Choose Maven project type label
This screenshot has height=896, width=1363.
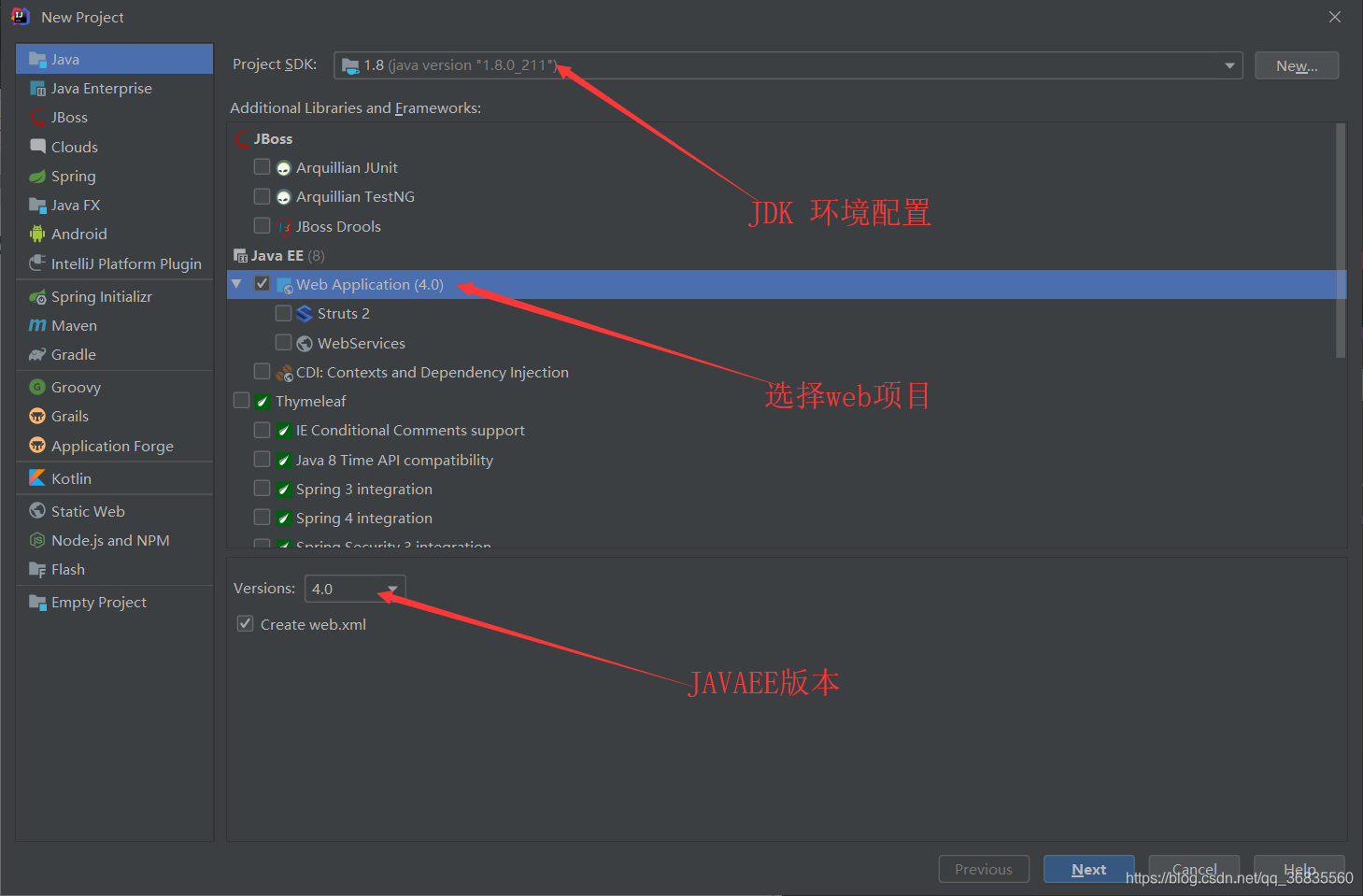point(74,326)
